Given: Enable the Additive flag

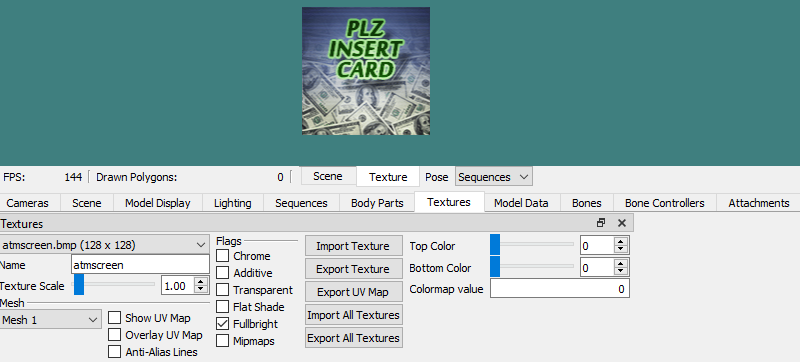Looking at the screenshot, I should click(x=222, y=273).
